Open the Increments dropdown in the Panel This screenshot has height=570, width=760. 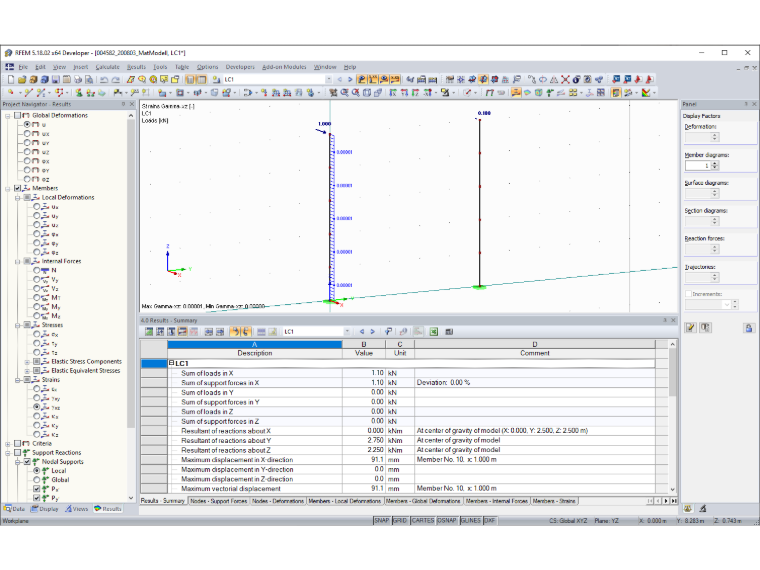pyautogui.click(x=726, y=304)
